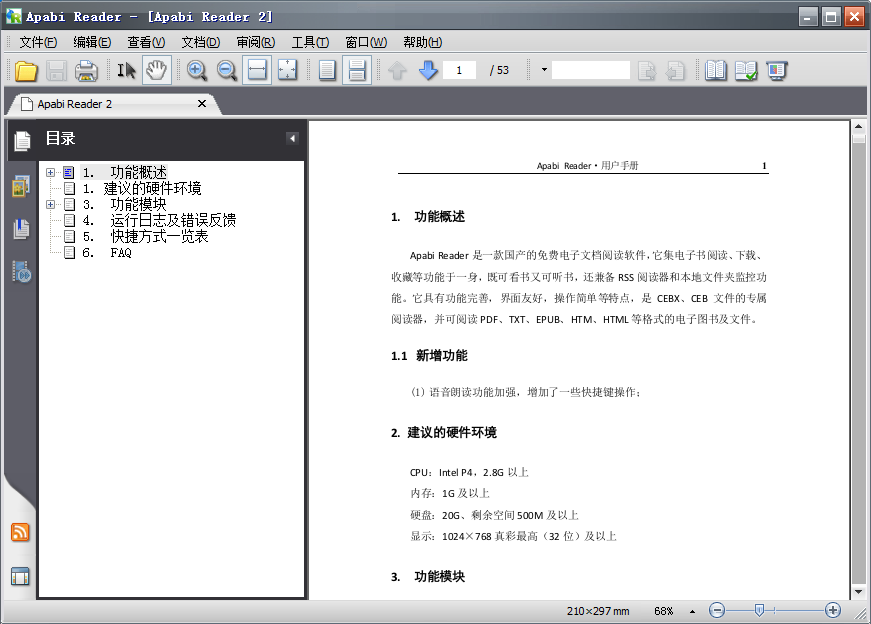Open the 文件(F) menu
Image resolution: width=871 pixels, height=624 pixels.
(x=38, y=42)
